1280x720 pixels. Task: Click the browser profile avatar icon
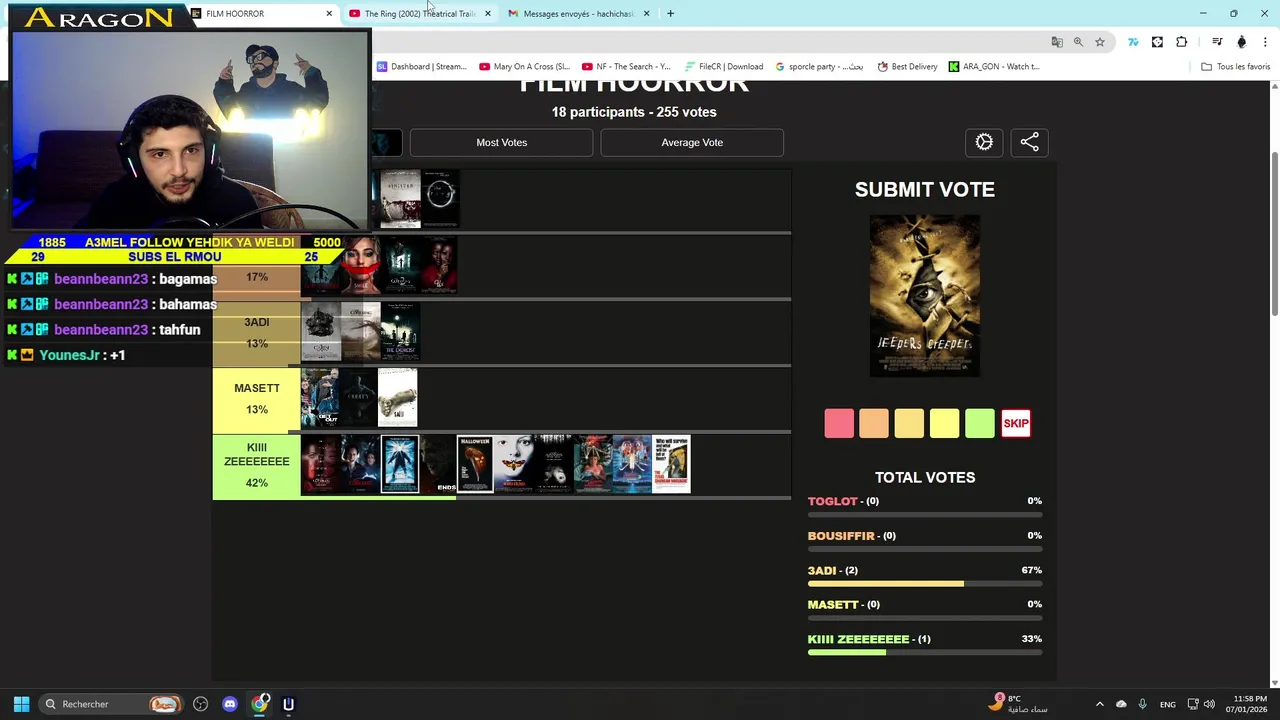click(1242, 42)
